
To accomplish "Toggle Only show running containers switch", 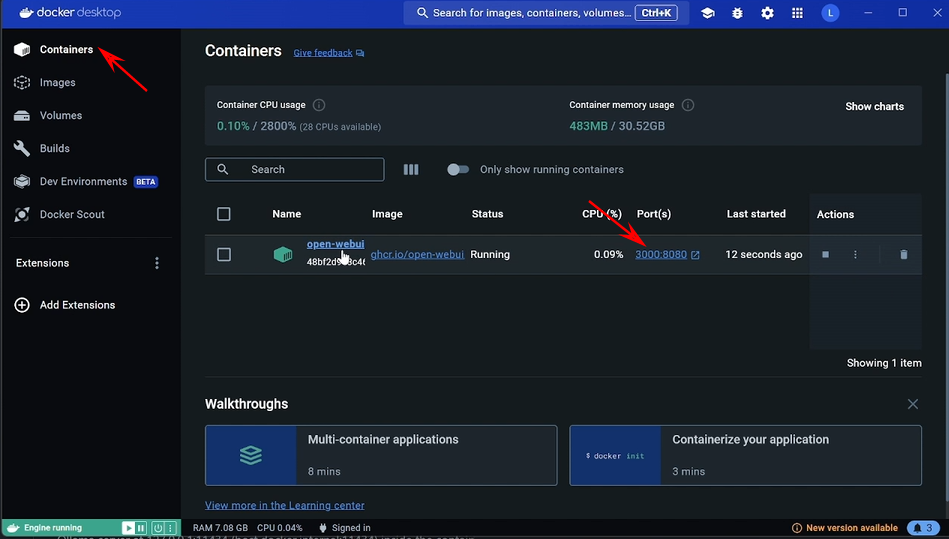I will 458,170.
